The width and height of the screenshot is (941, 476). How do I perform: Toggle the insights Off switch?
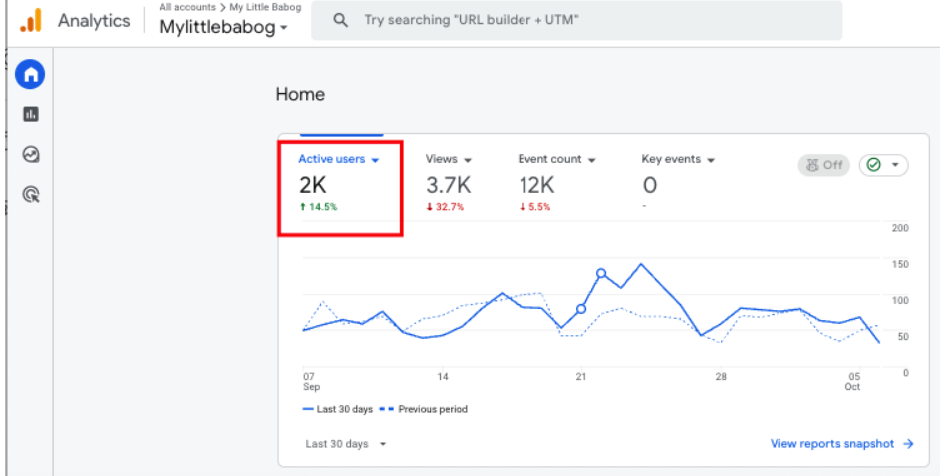tap(823, 165)
